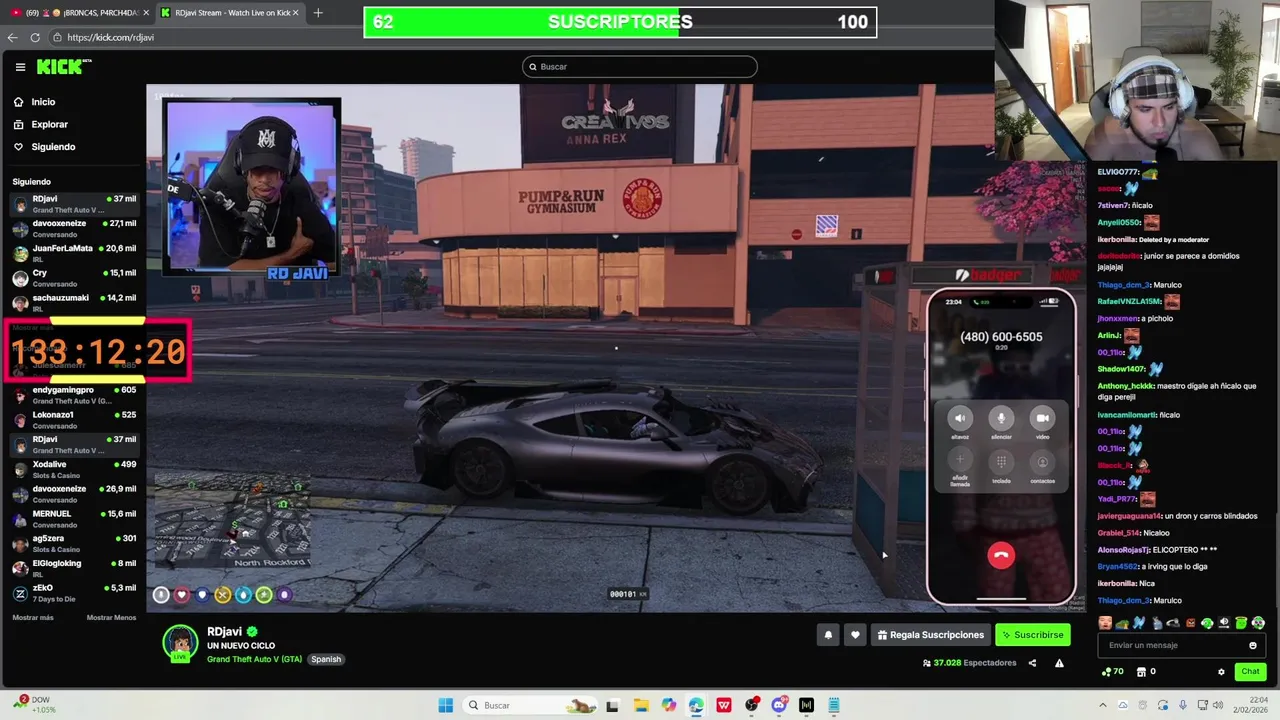The width and height of the screenshot is (1280, 720).
Task: Share the stream with the share icon
Action: [x=1032, y=663]
